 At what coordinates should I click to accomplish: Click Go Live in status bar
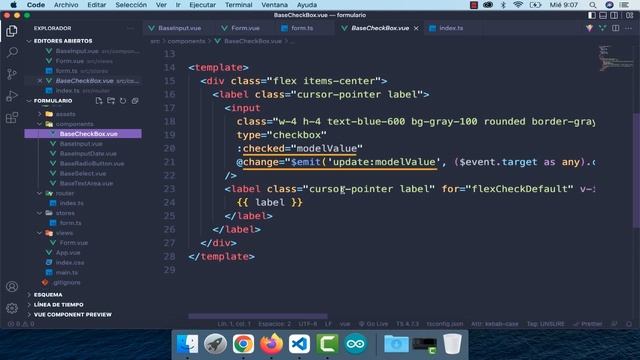(x=373, y=324)
